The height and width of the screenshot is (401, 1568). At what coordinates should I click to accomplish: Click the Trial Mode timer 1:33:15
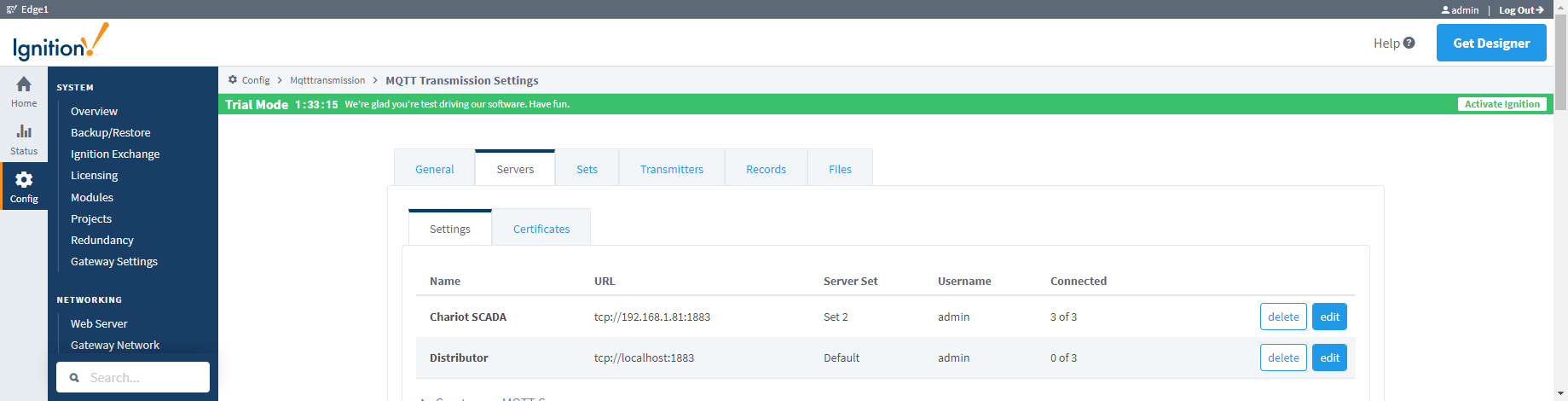coord(316,104)
